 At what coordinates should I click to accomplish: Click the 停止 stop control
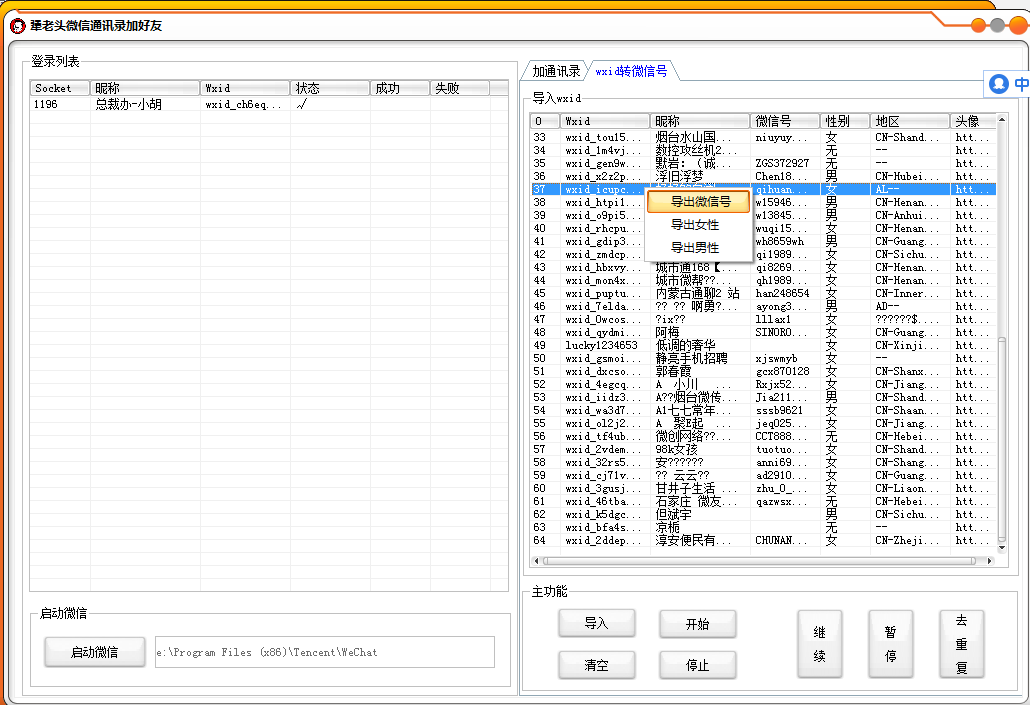pyautogui.click(x=697, y=664)
